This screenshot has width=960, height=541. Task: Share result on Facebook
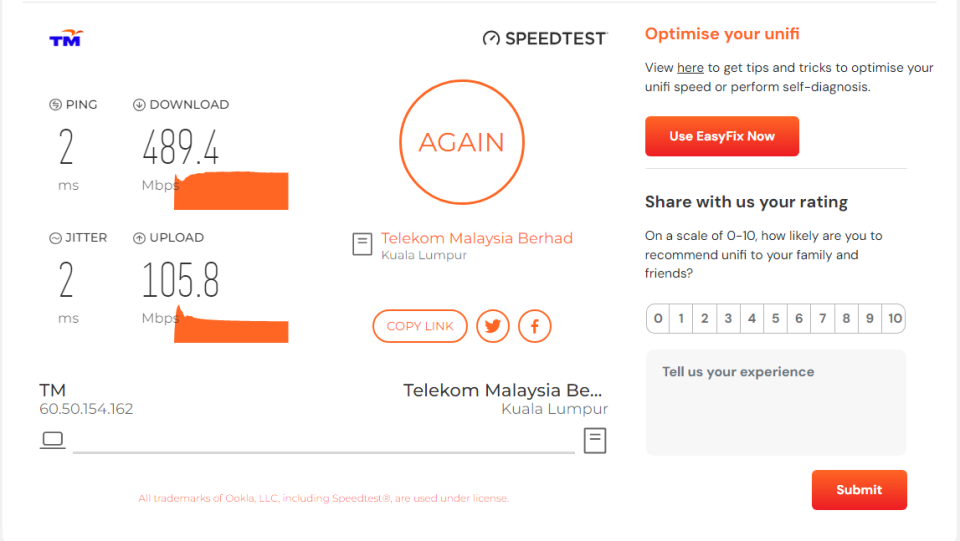coord(534,326)
